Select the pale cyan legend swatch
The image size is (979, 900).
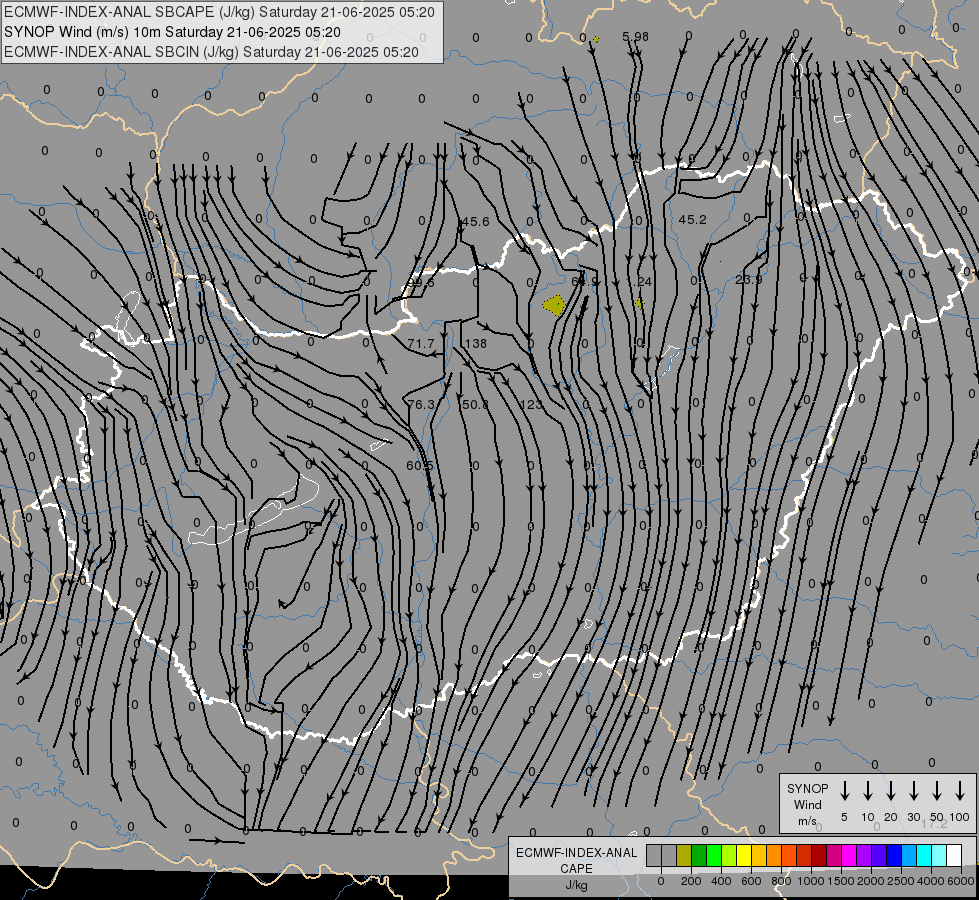pyautogui.click(x=938, y=856)
